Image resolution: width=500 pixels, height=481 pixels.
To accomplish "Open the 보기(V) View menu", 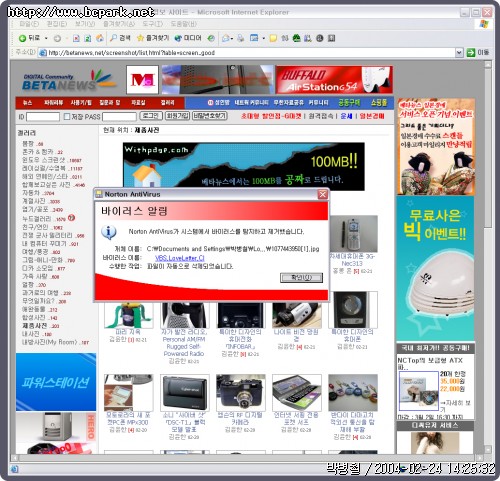I will (85, 24).
